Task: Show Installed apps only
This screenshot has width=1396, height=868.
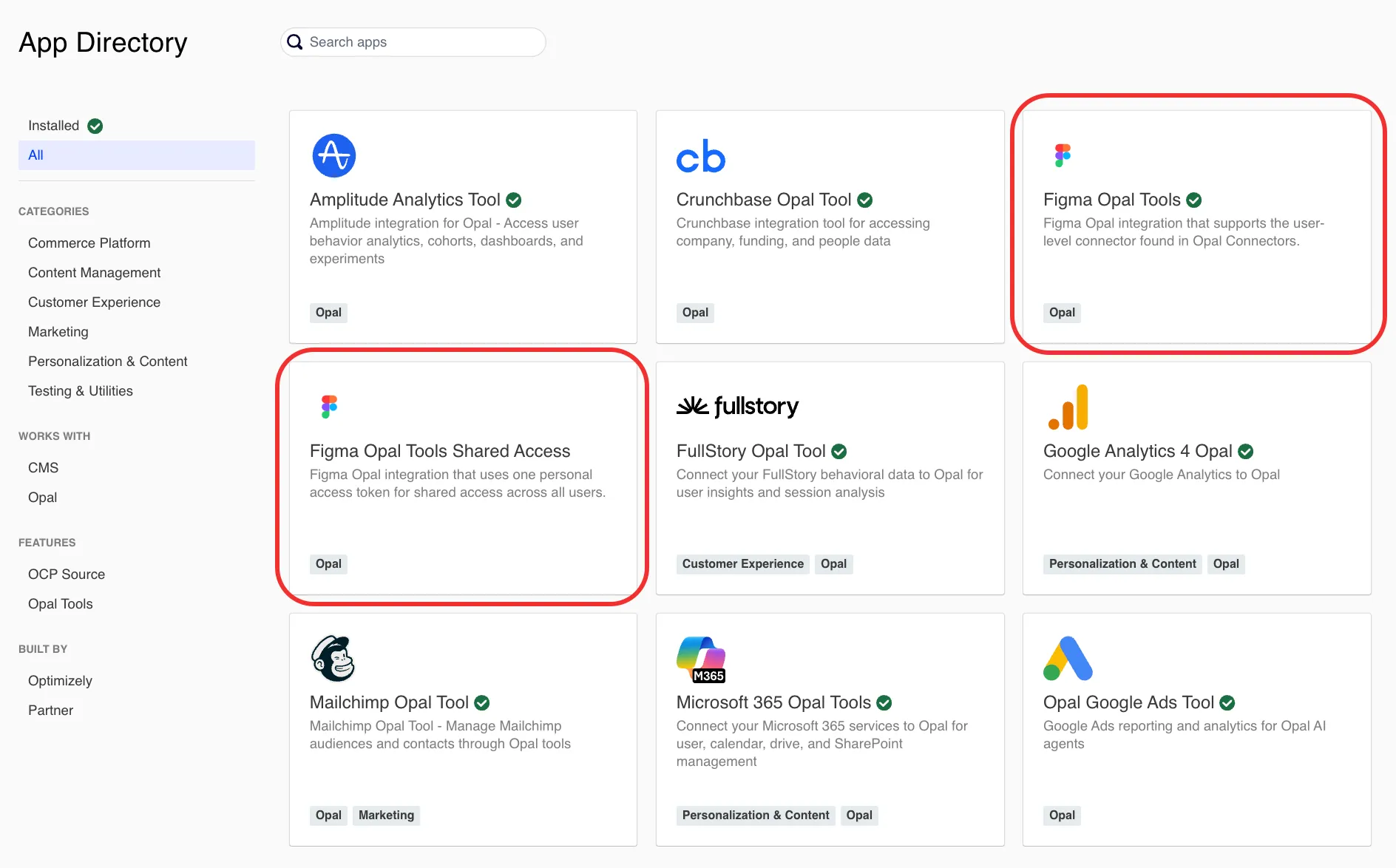Action: coord(137,126)
